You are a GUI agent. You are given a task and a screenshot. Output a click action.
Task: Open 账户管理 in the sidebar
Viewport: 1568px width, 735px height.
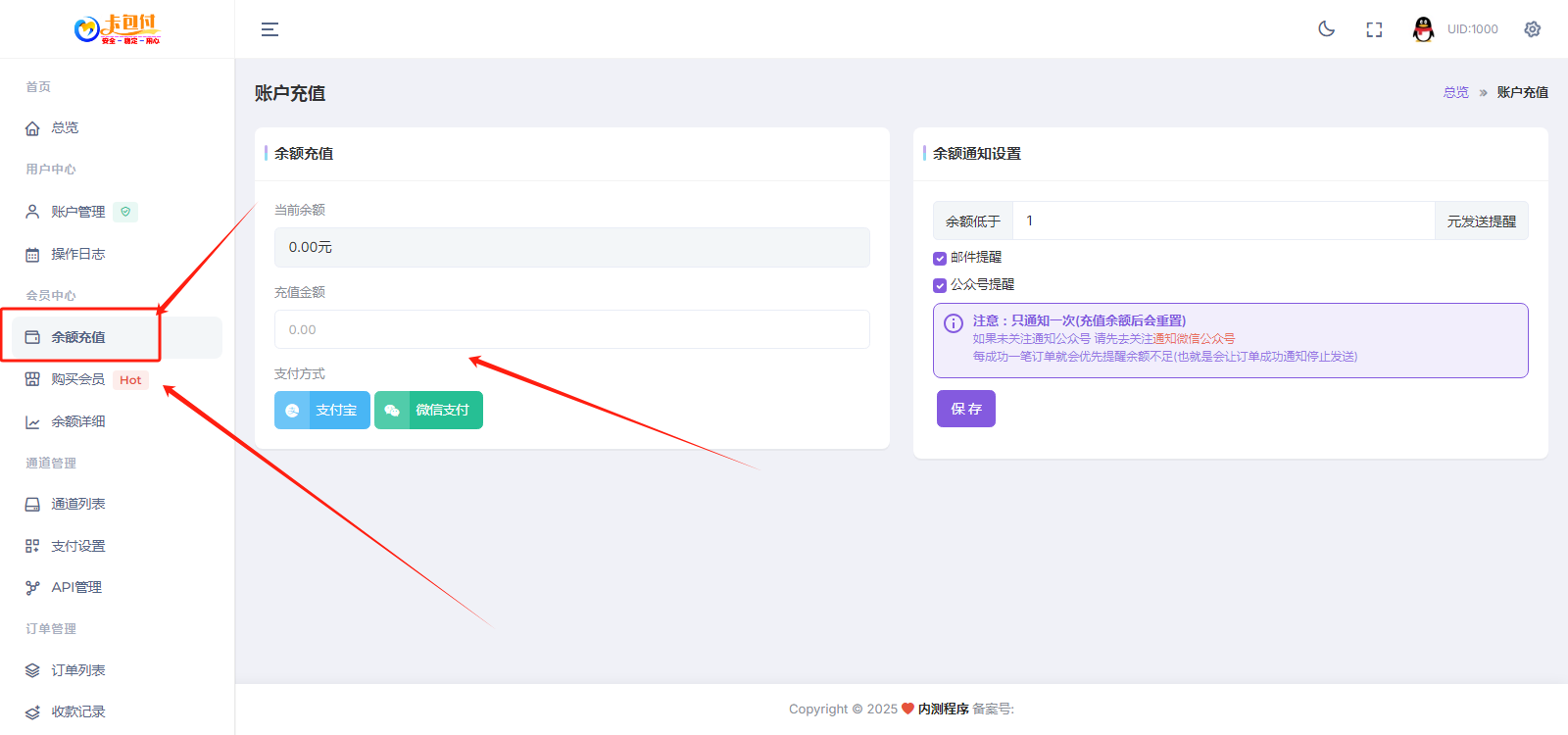click(78, 212)
